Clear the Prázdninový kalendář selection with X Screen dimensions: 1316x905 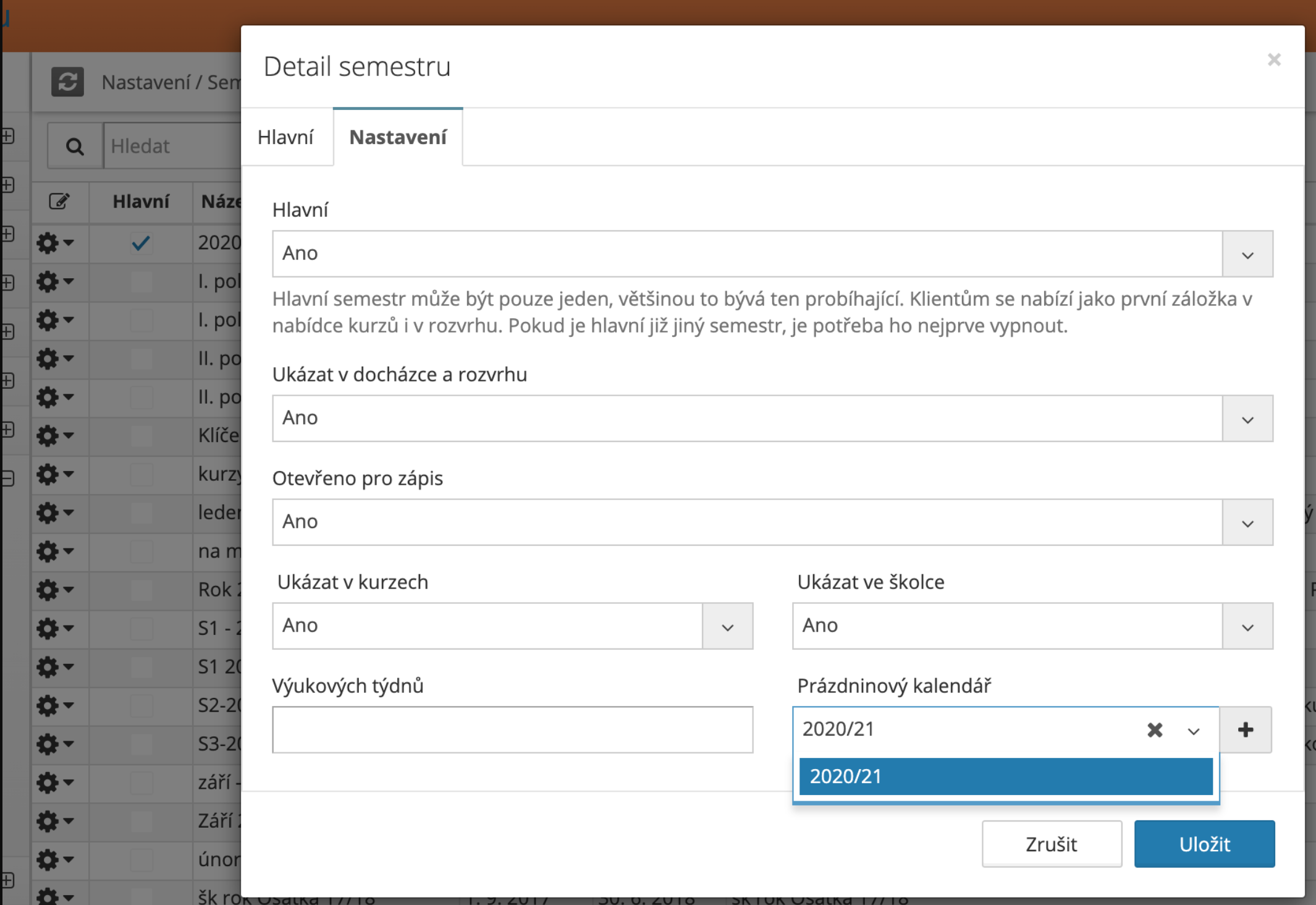click(x=1155, y=730)
